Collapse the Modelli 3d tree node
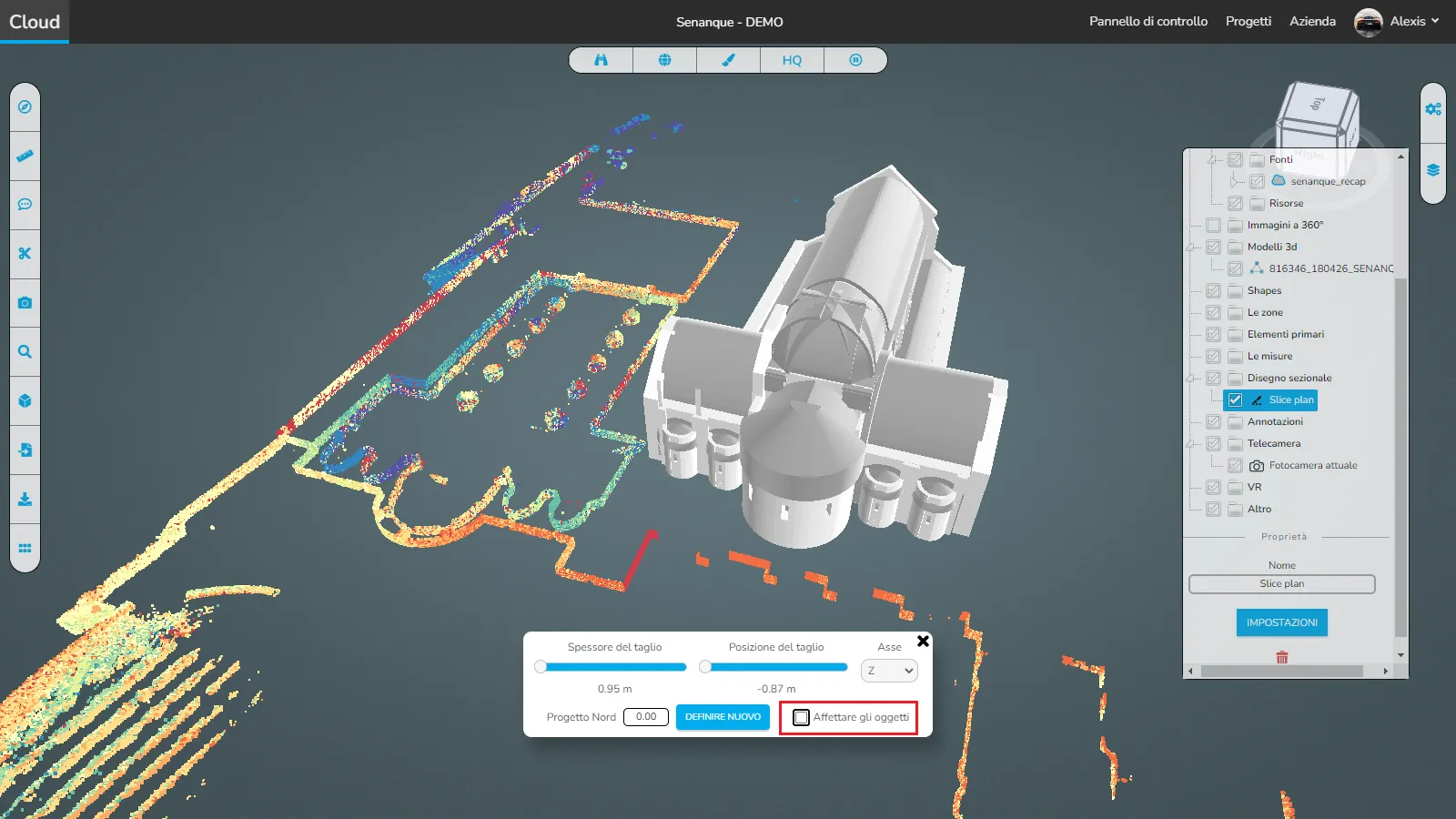Image resolution: width=1456 pixels, height=819 pixels. click(x=1190, y=247)
